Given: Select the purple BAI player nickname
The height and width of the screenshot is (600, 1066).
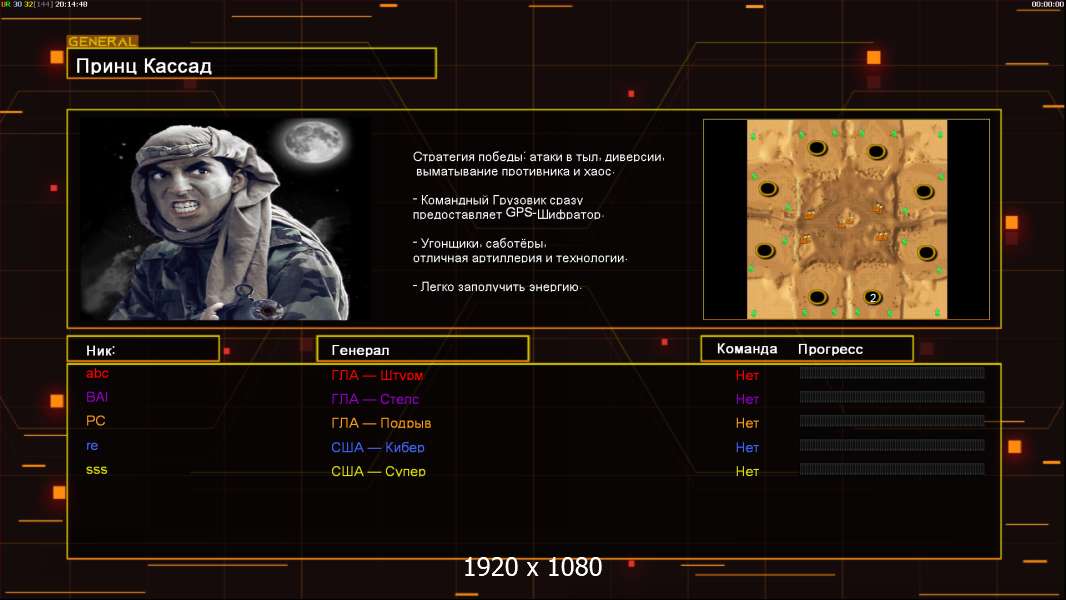Looking at the screenshot, I should [97, 398].
